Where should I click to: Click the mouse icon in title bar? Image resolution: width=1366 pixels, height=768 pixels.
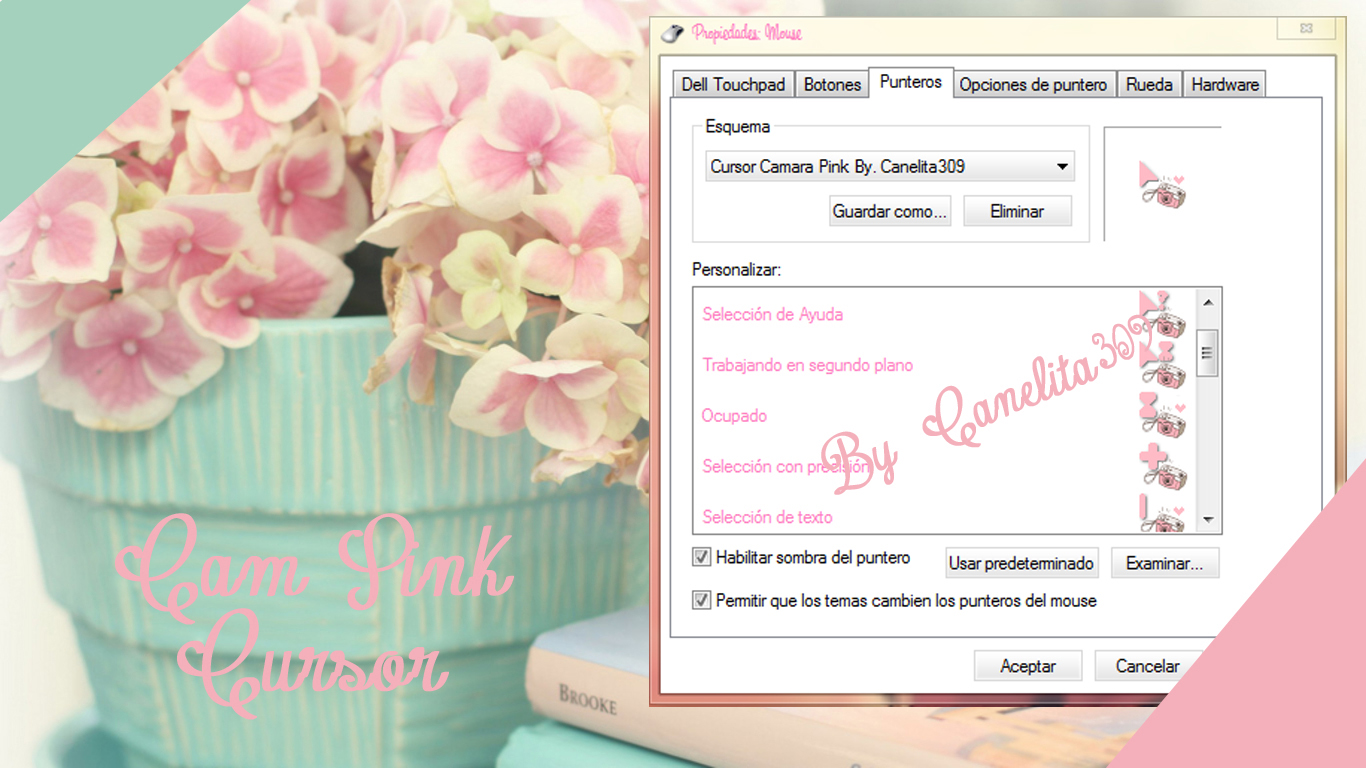click(x=673, y=33)
